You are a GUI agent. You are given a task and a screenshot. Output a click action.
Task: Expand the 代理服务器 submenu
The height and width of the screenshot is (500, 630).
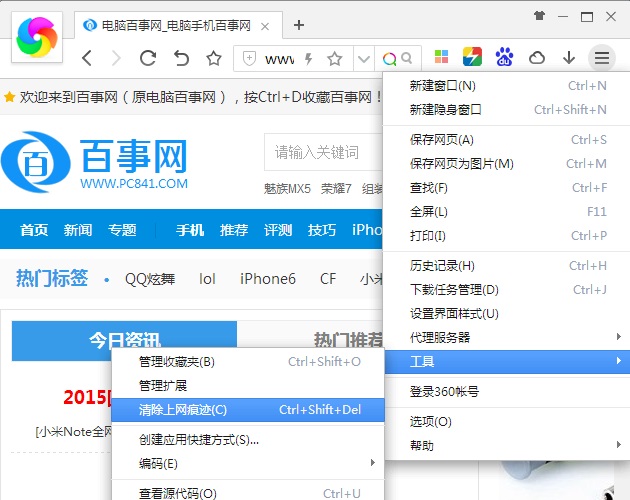(x=506, y=337)
